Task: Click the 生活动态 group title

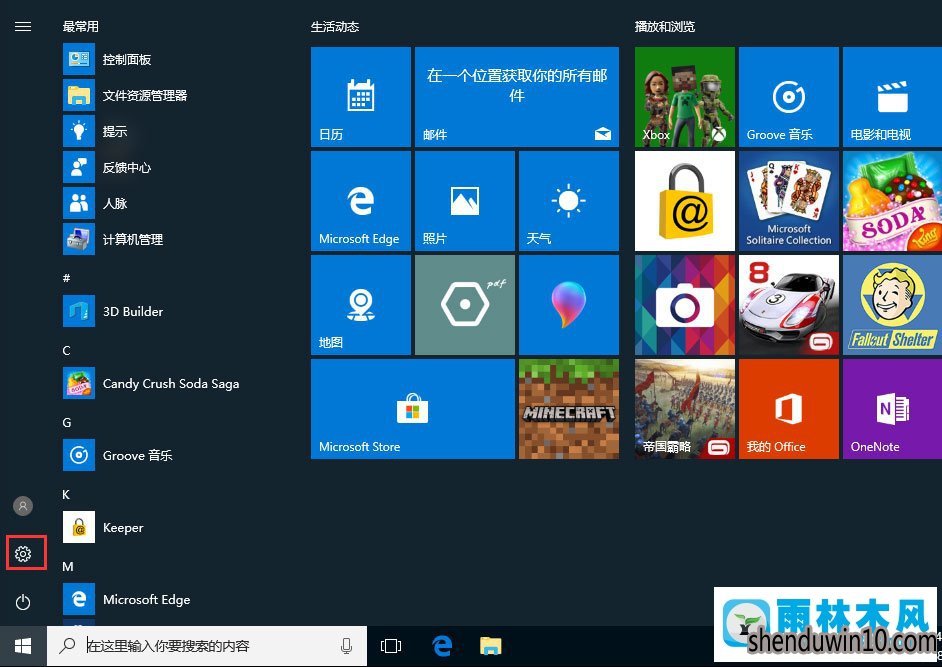Action: coord(335,26)
